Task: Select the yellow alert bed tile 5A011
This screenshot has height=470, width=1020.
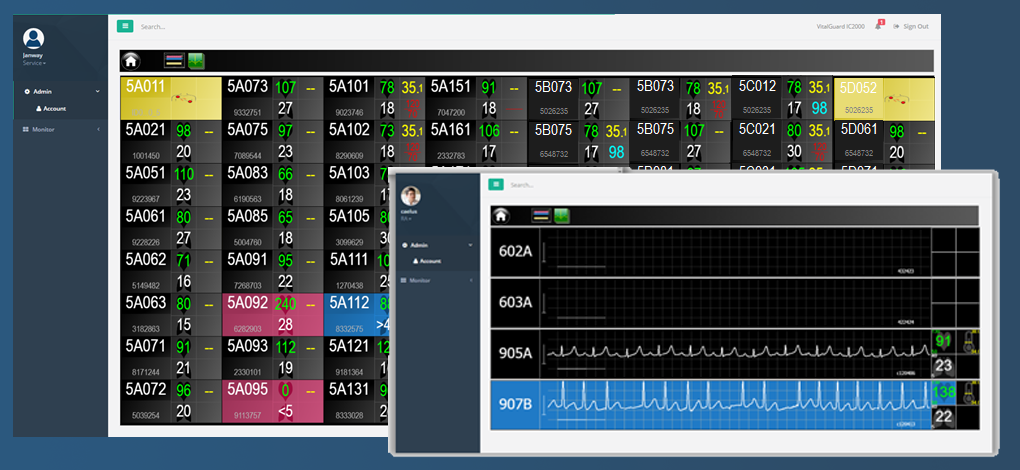Action: [170, 98]
